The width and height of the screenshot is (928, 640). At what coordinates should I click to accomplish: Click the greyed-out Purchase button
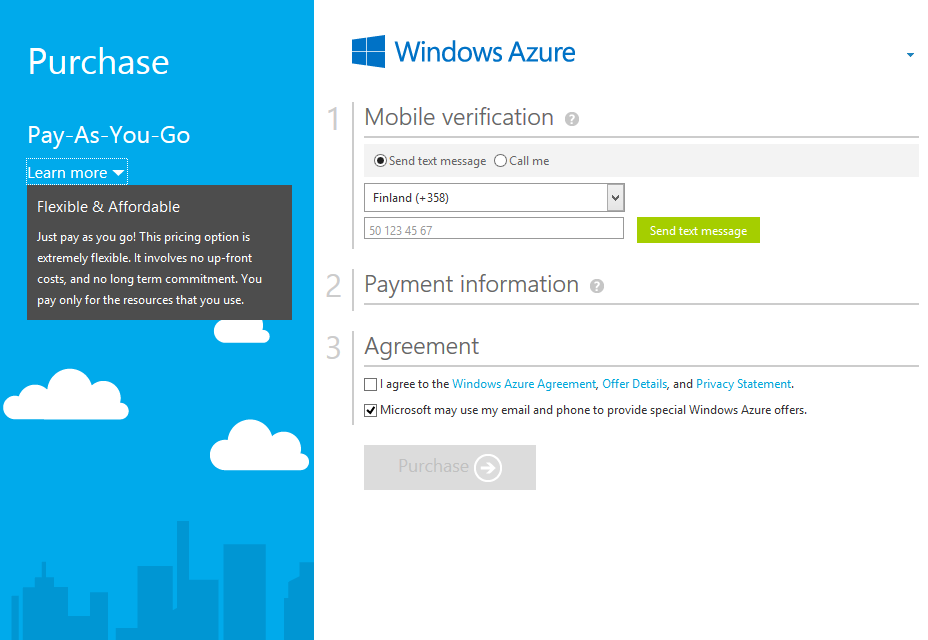[450, 467]
